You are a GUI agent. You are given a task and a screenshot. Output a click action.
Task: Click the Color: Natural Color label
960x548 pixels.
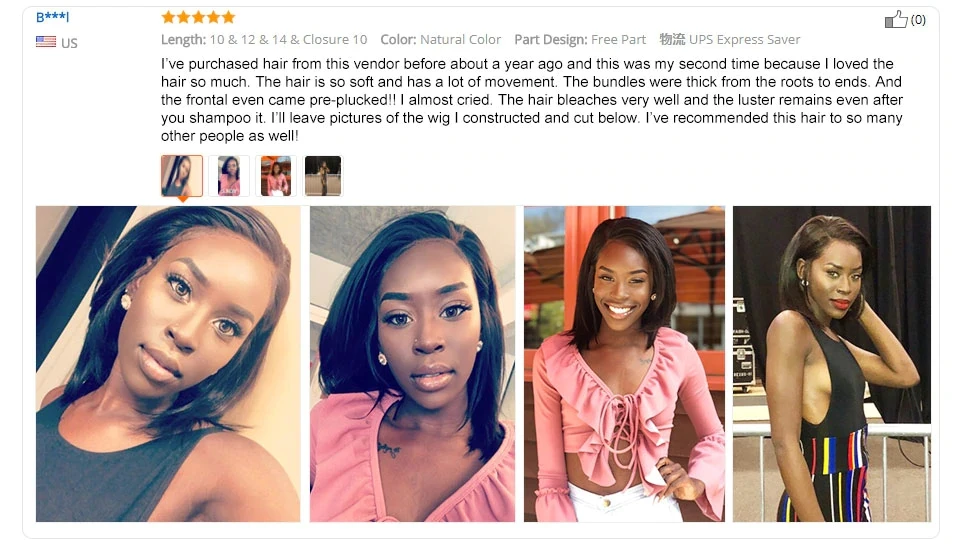point(441,40)
